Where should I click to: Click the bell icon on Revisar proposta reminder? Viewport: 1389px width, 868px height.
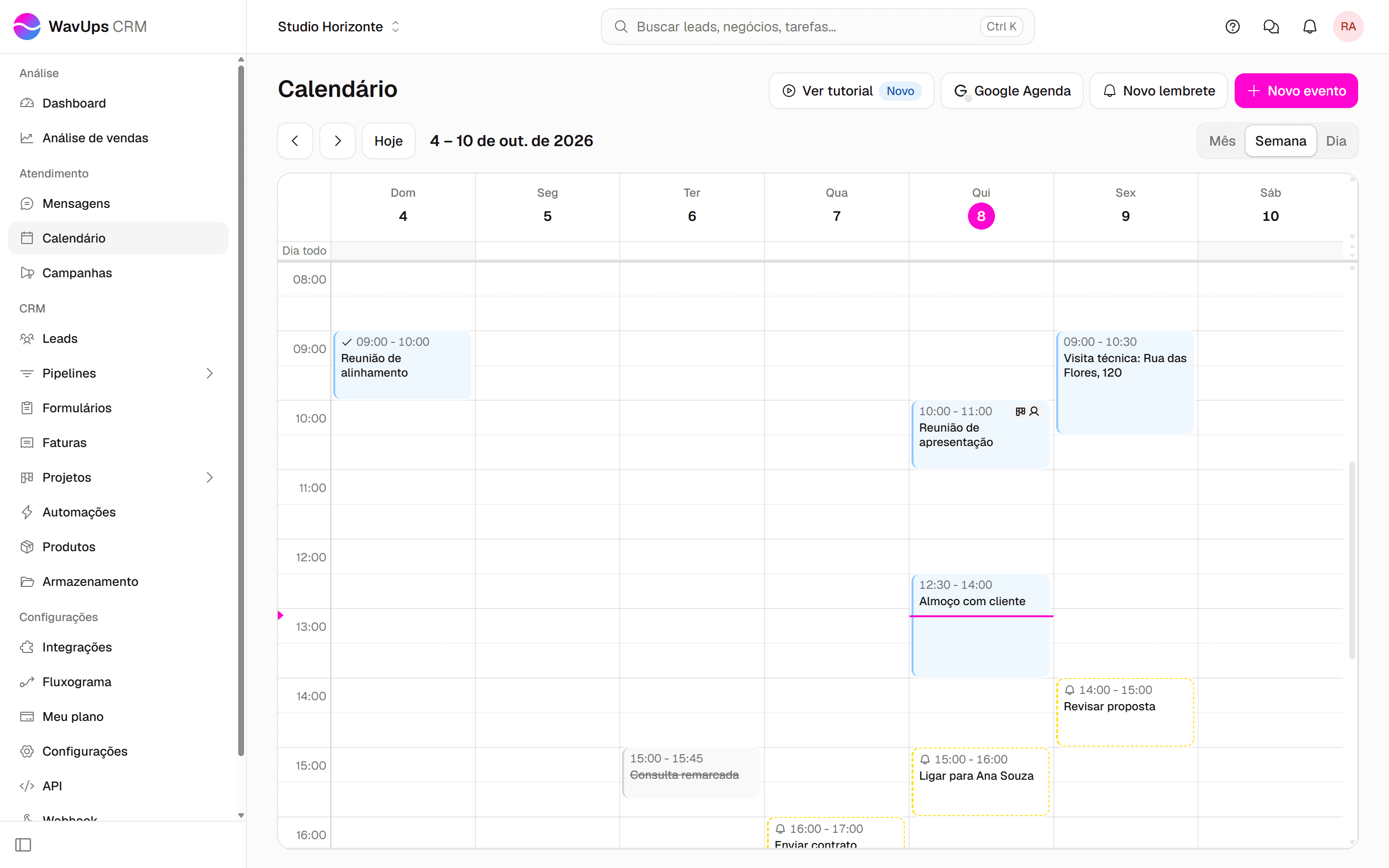[1070, 690]
